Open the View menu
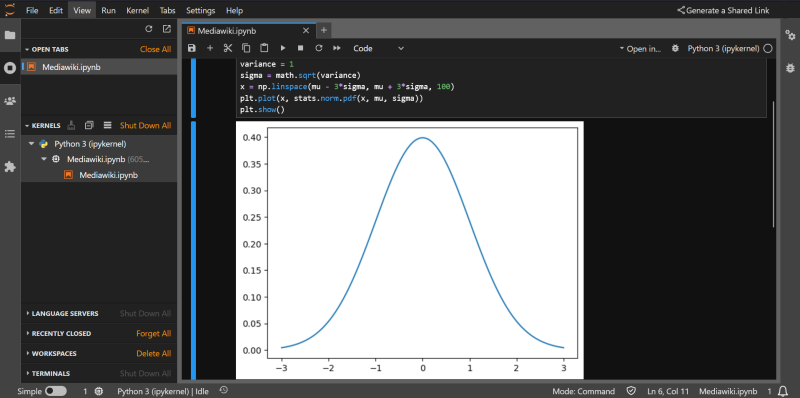The width and height of the screenshot is (800, 398). tap(82, 10)
